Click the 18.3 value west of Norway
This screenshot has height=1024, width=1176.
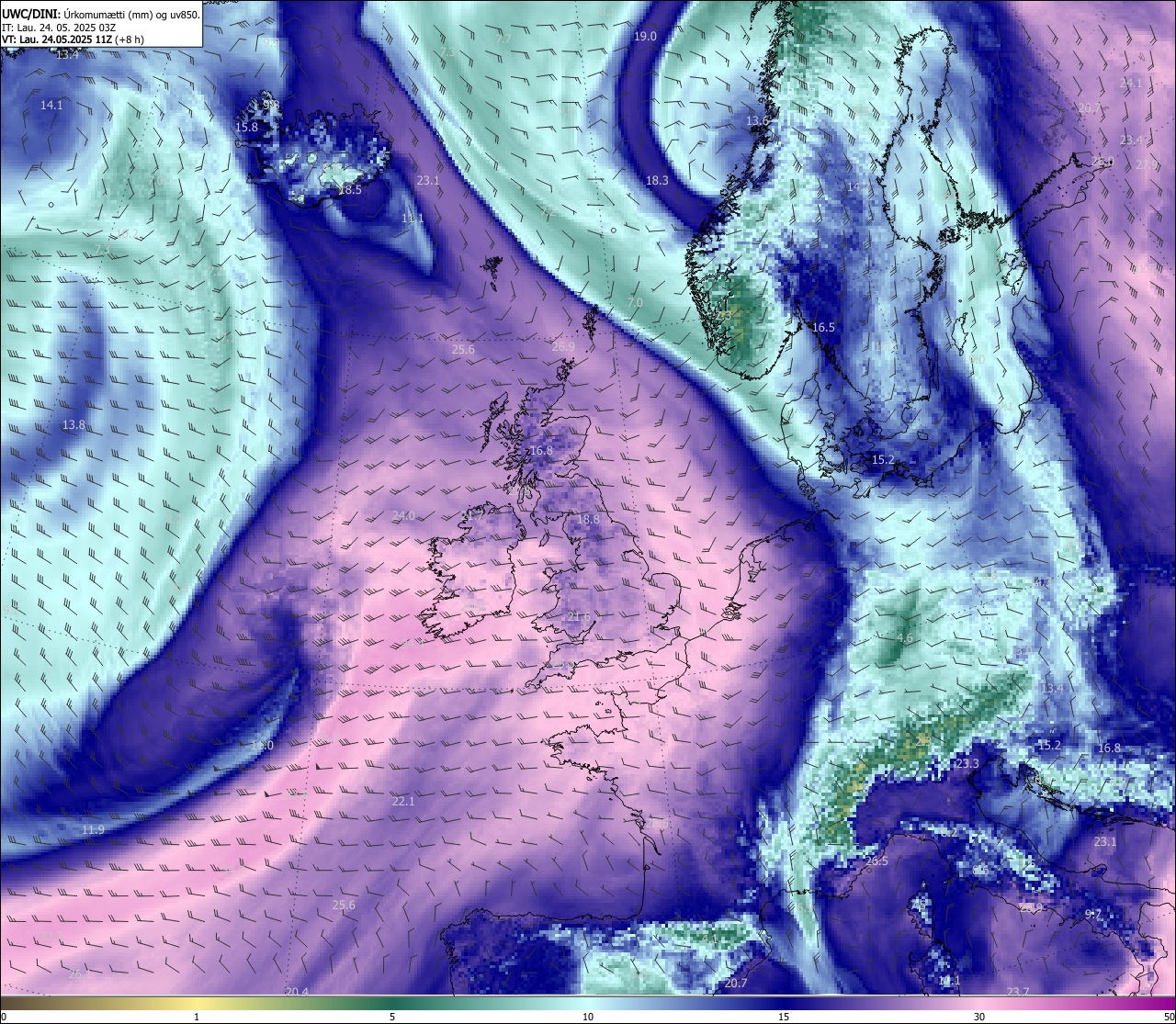657,181
